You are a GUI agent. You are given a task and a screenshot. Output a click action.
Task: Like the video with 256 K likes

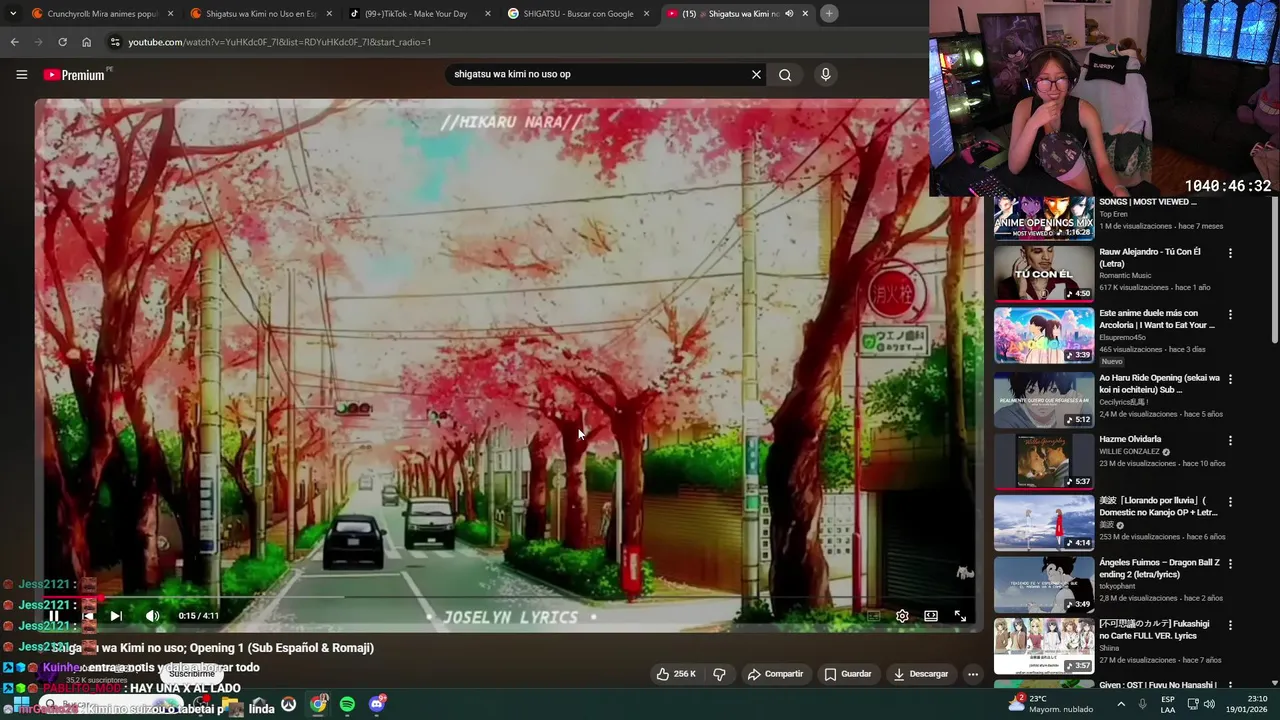(676, 674)
